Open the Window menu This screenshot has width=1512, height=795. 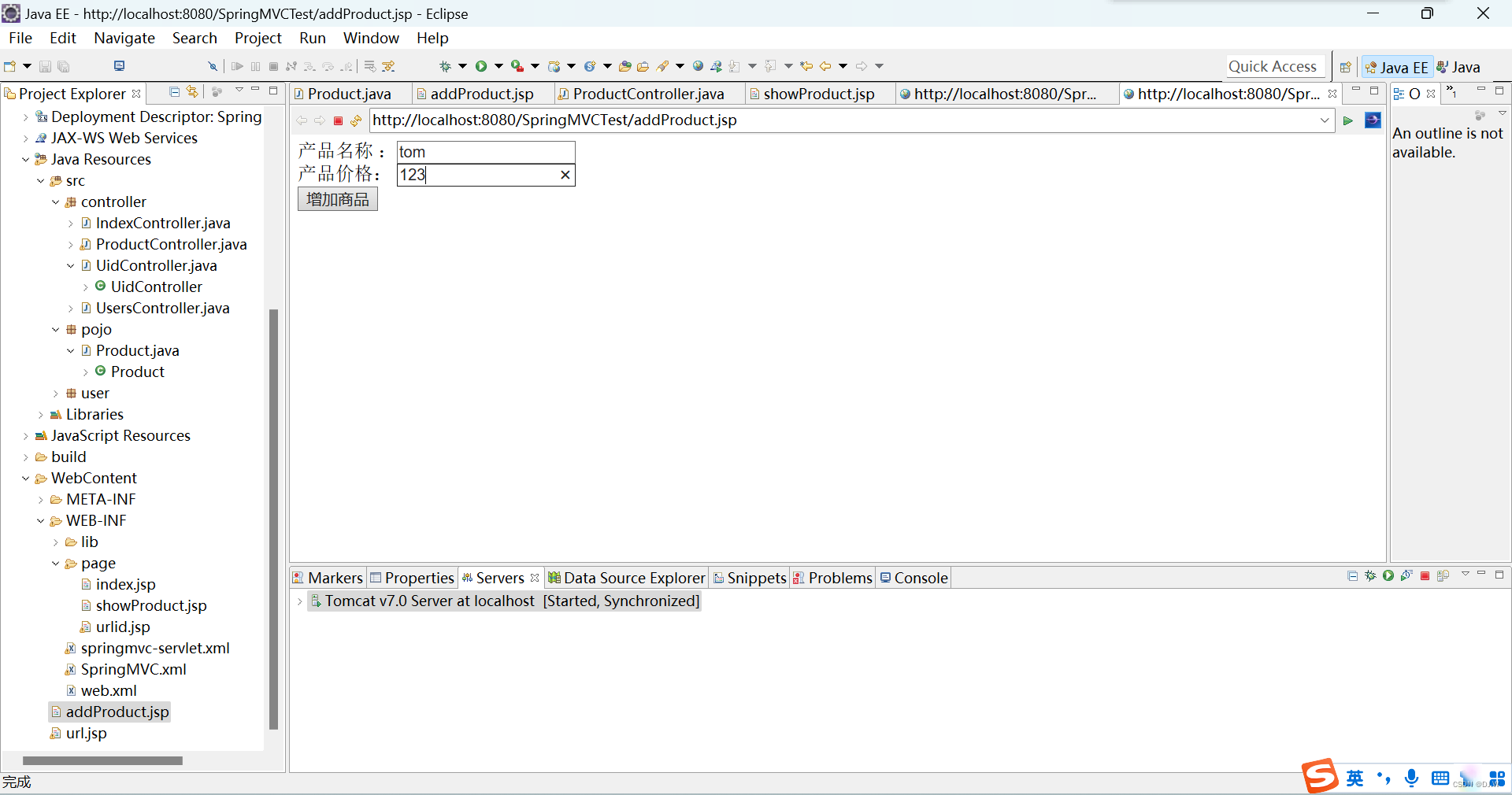tap(371, 38)
